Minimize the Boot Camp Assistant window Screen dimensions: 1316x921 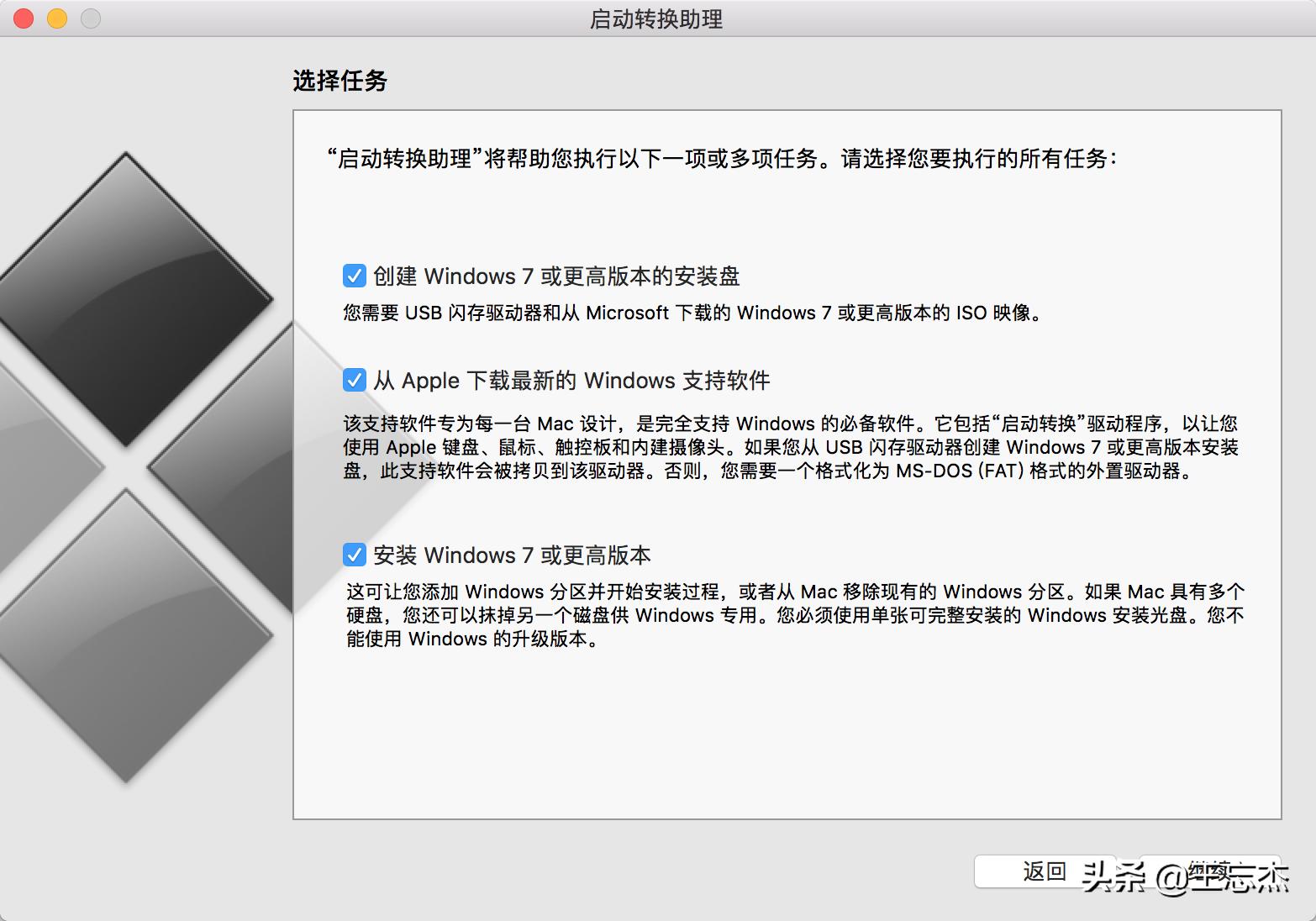tap(55, 17)
